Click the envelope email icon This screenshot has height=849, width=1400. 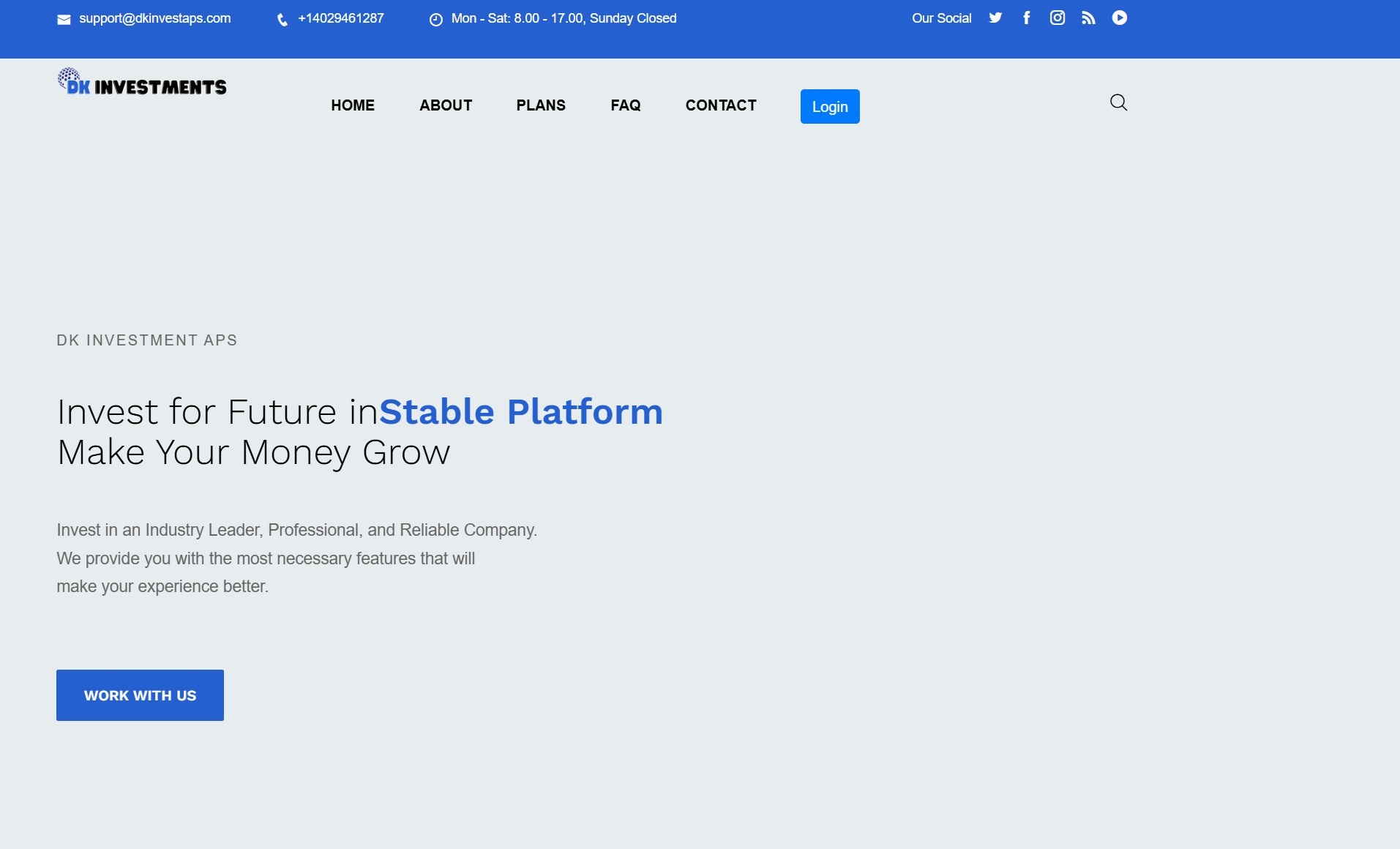point(64,20)
